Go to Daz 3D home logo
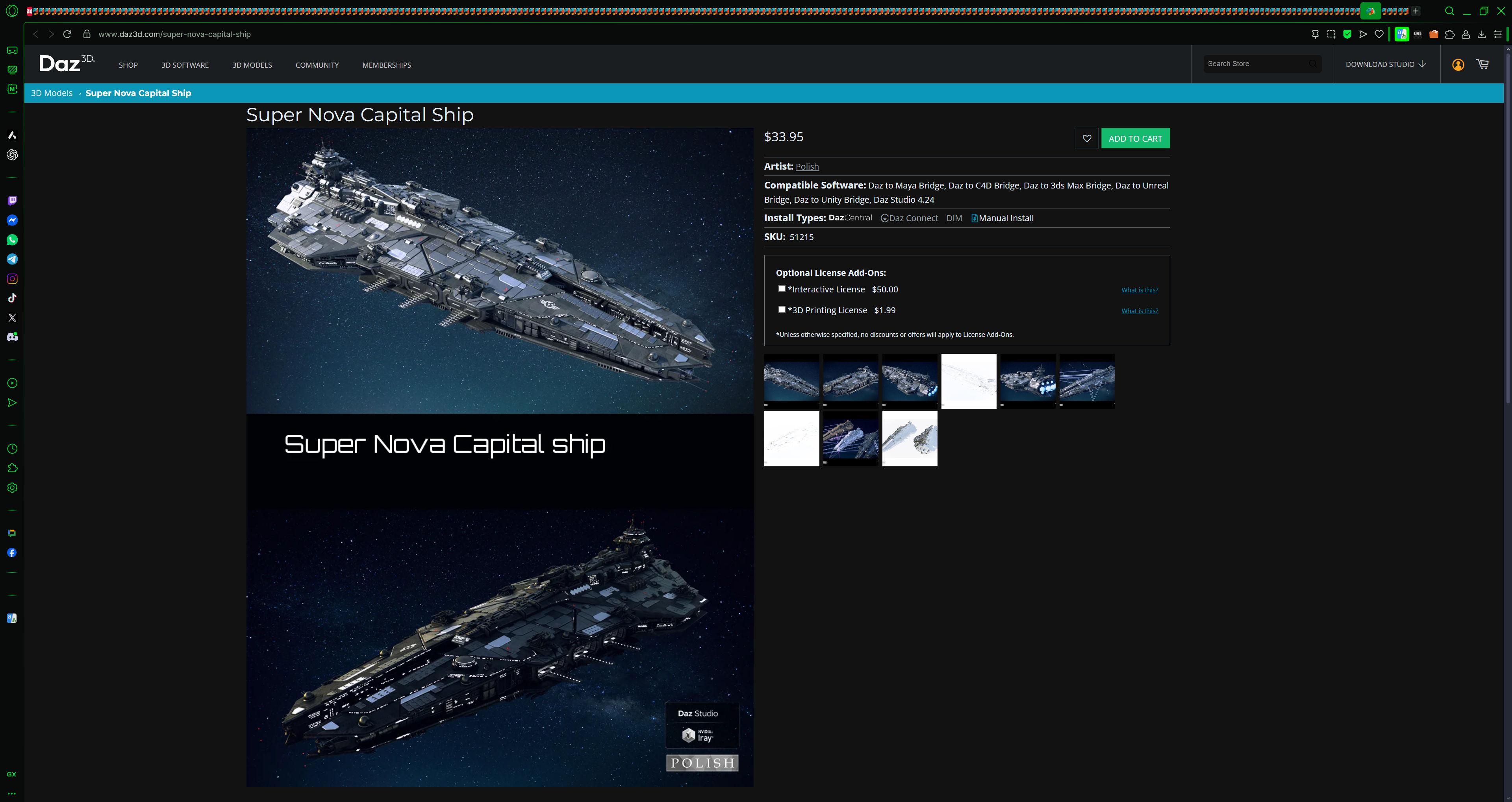Viewport: 1512px width, 802px height. point(66,63)
